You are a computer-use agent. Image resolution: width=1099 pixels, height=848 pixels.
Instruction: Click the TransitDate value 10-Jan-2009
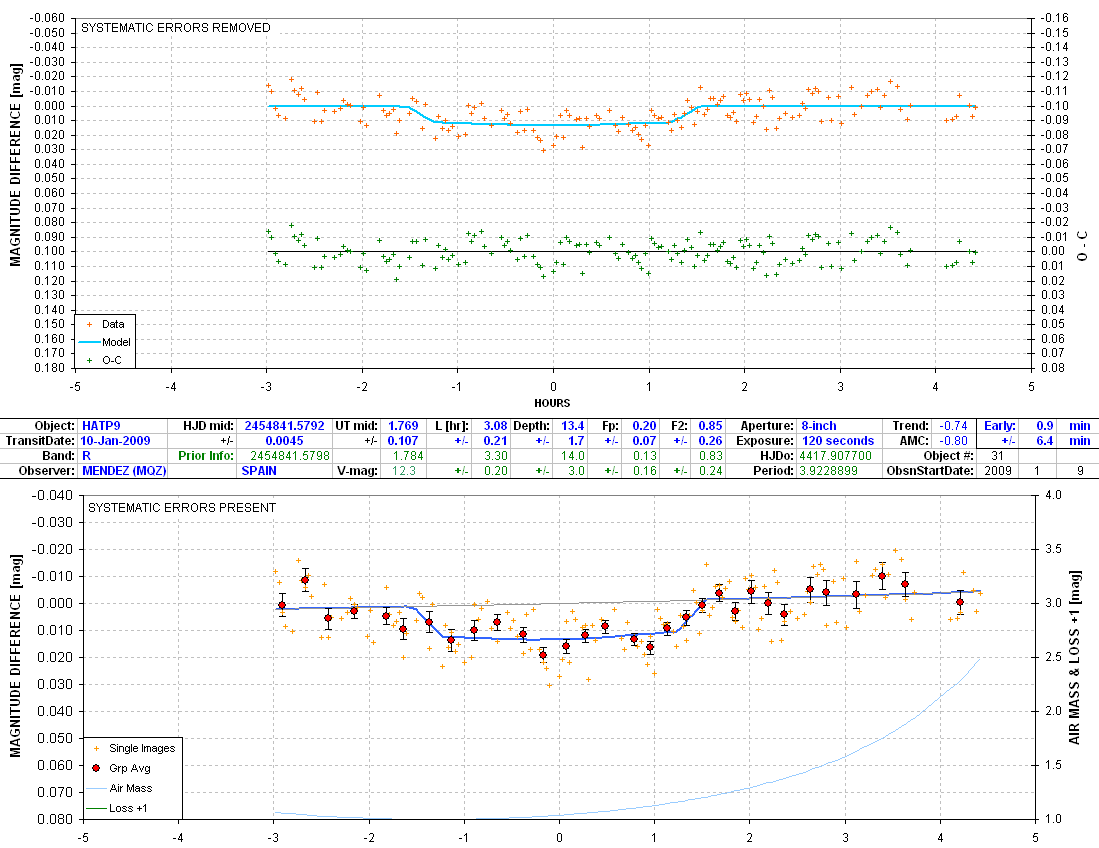click(x=115, y=441)
